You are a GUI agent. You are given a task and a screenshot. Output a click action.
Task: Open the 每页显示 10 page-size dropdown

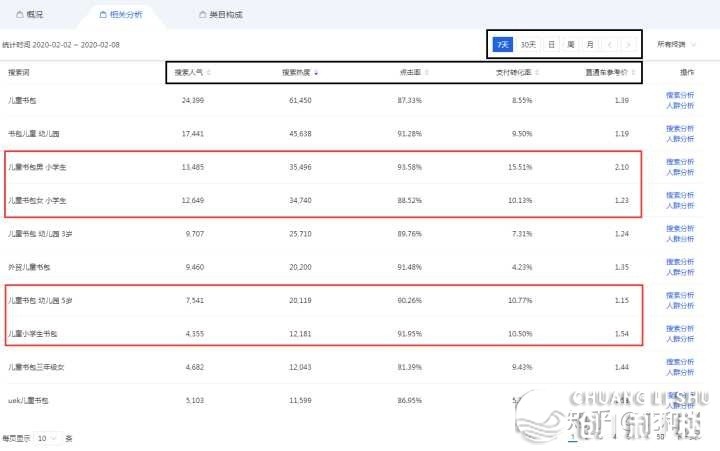pyautogui.click(x=48, y=439)
